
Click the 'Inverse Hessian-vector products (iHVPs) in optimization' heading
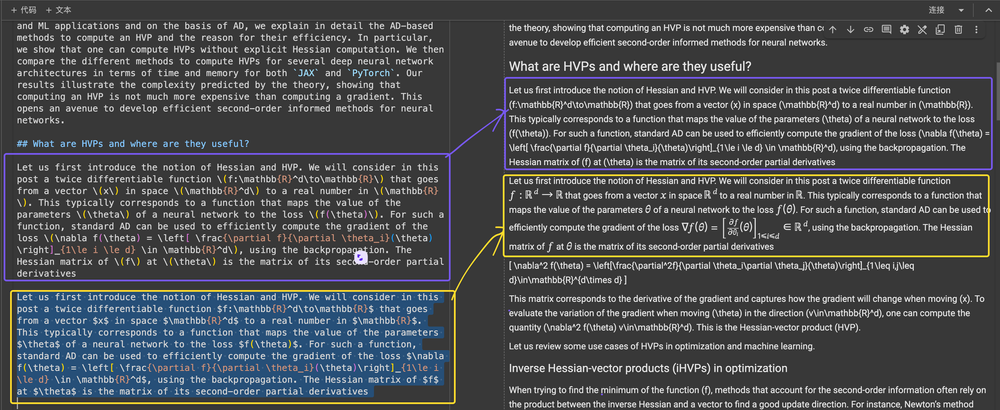(647, 368)
